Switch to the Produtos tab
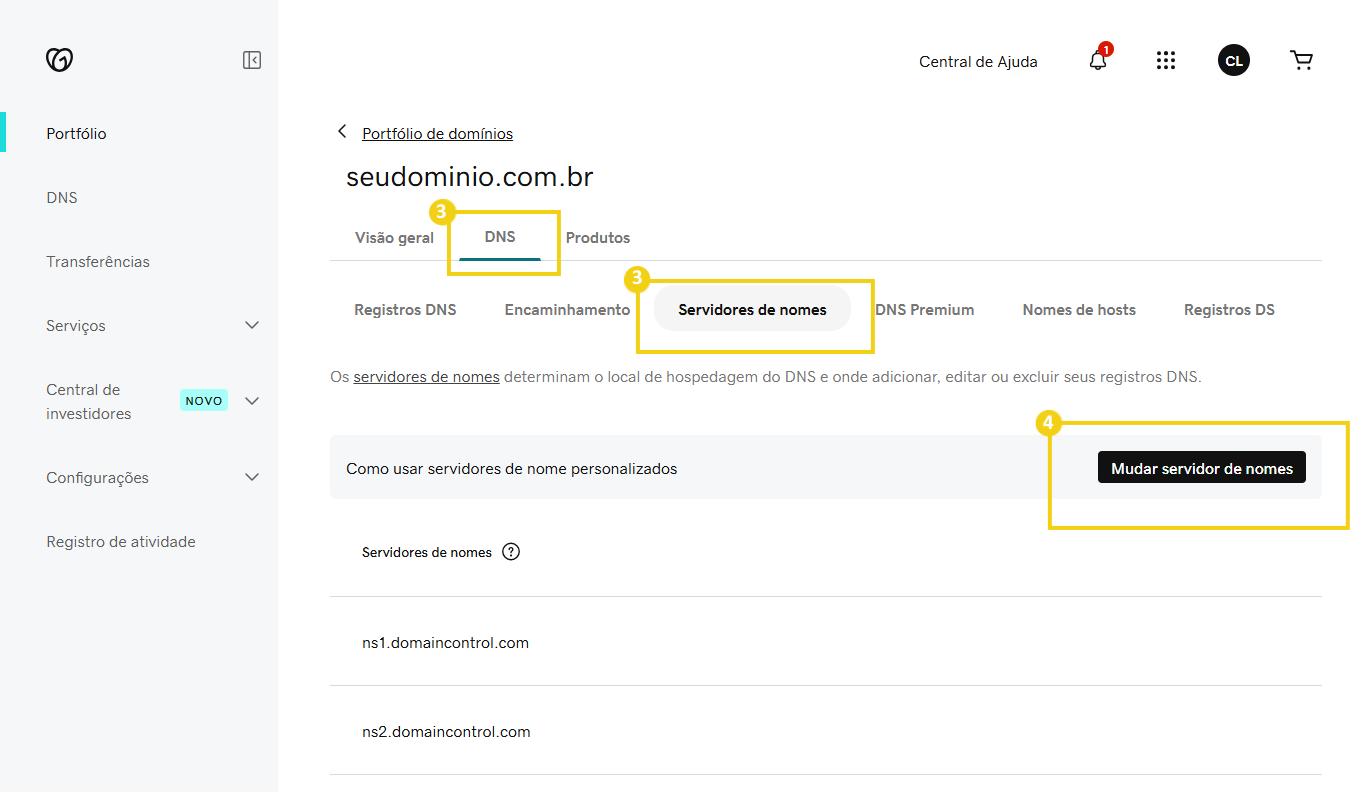Image resolution: width=1361 pixels, height=792 pixels. pos(597,237)
